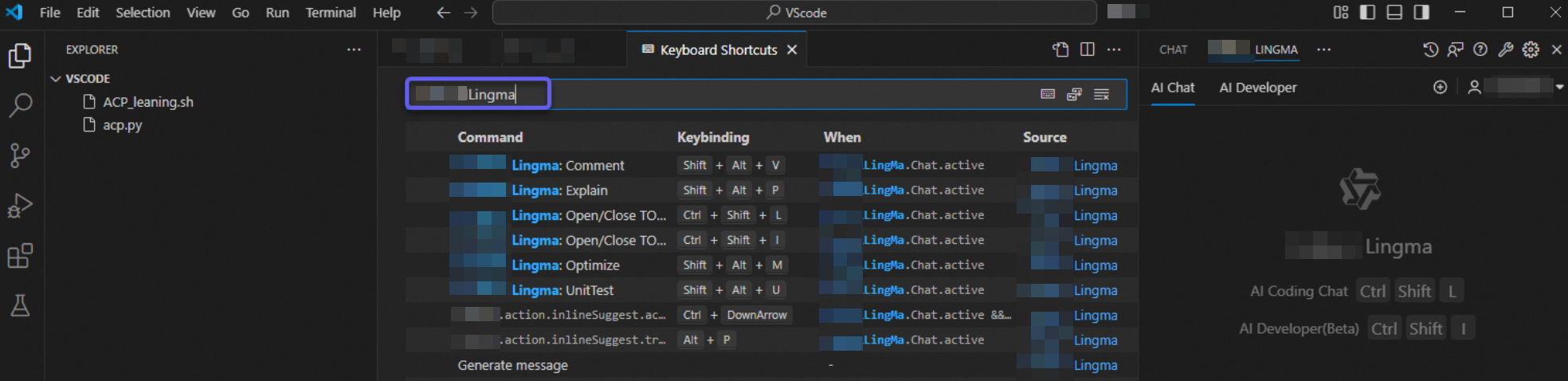Open the Lingma help question-mark icon
This screenshot has width=1568, height=381.
(1480, 49)
